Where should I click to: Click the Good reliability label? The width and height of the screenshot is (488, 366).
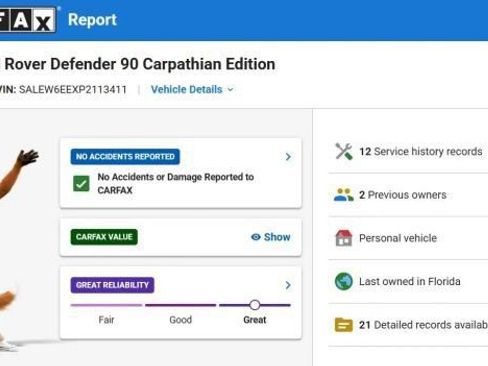point(181,320)
